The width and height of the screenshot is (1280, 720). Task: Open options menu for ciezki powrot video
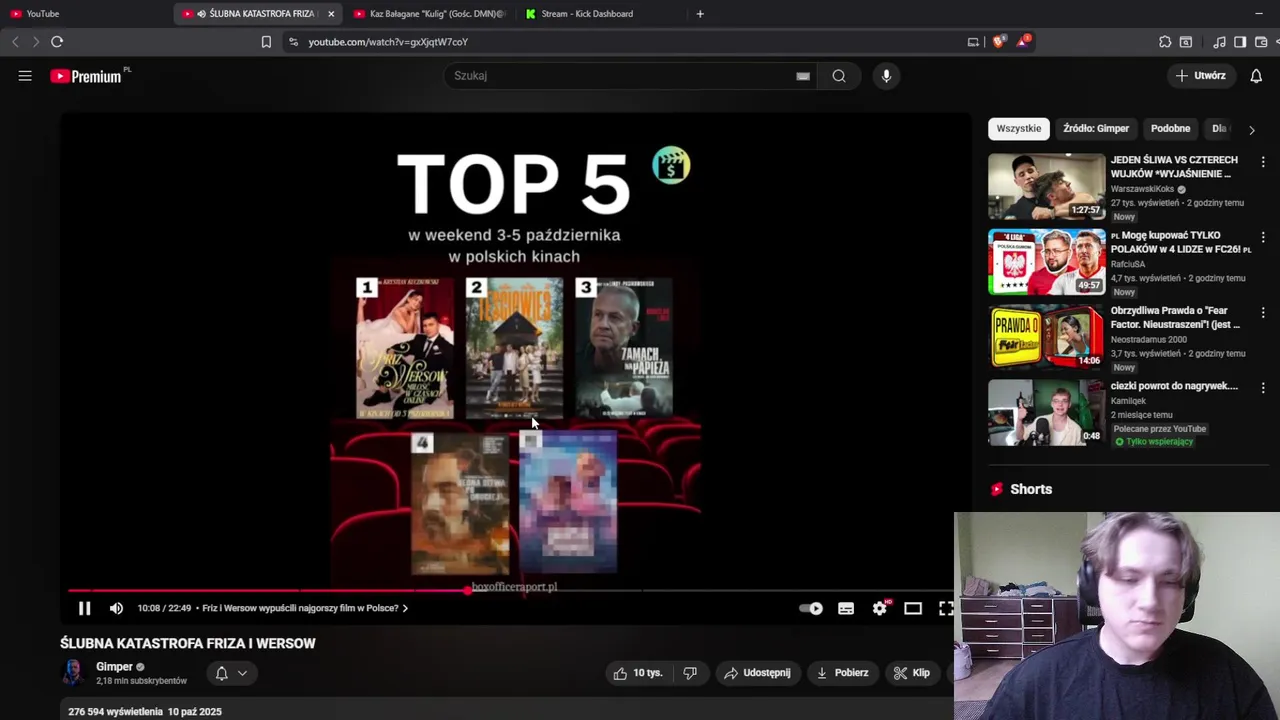(x=1263, y=388)
